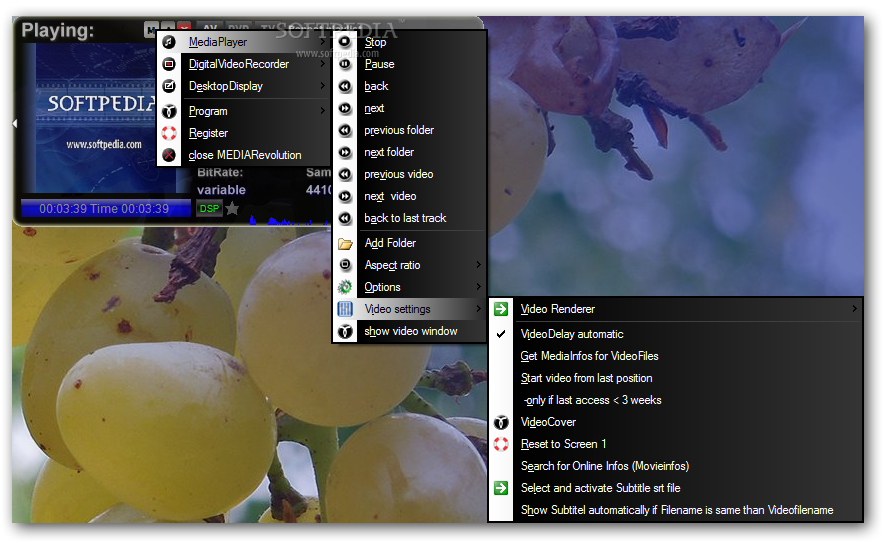Screen dimensions: 884x543
Task: Toggle the green DSP button
Action: [x=209, y=209]
